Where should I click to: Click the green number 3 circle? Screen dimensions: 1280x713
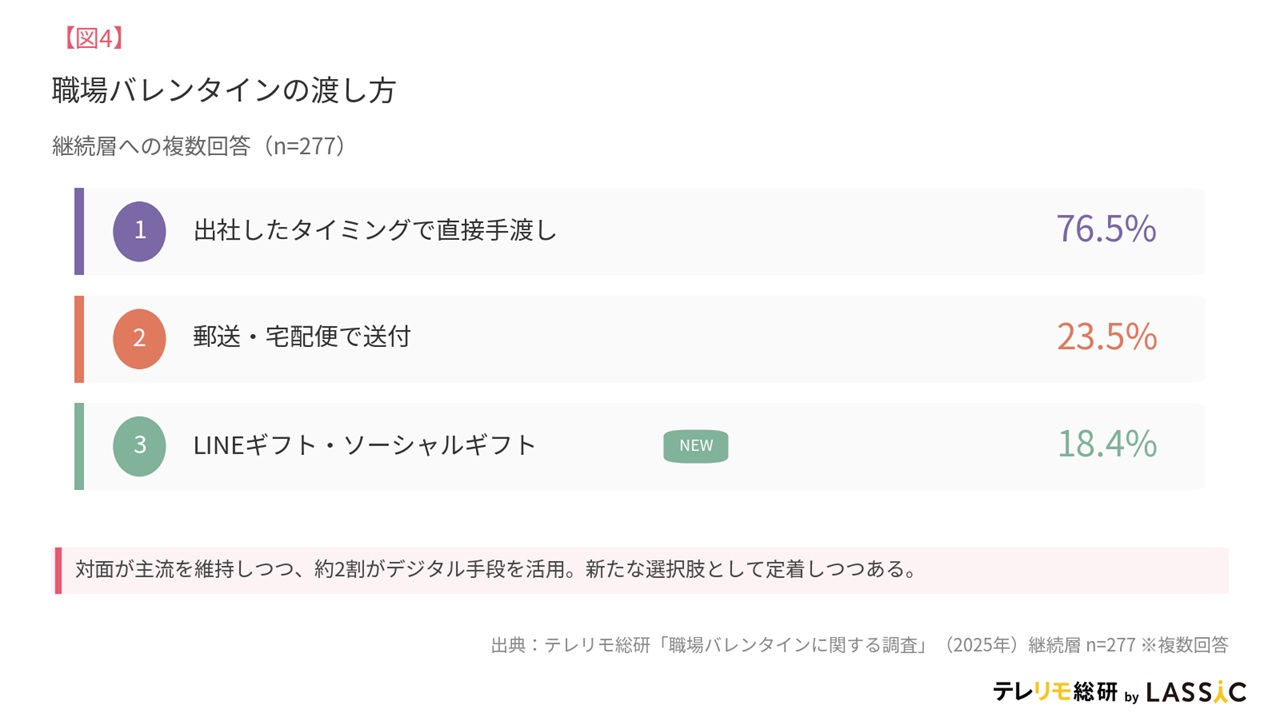(139, 446)
